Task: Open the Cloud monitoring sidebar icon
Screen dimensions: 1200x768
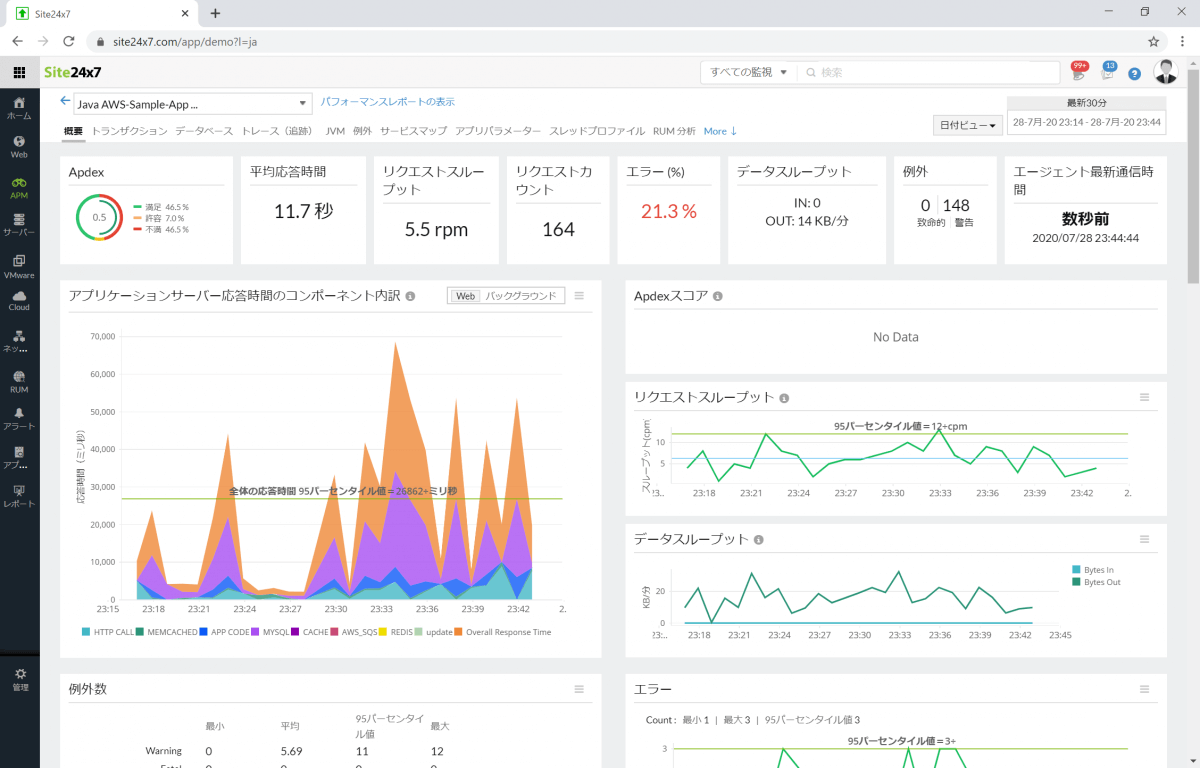Action: coord(19,300)
